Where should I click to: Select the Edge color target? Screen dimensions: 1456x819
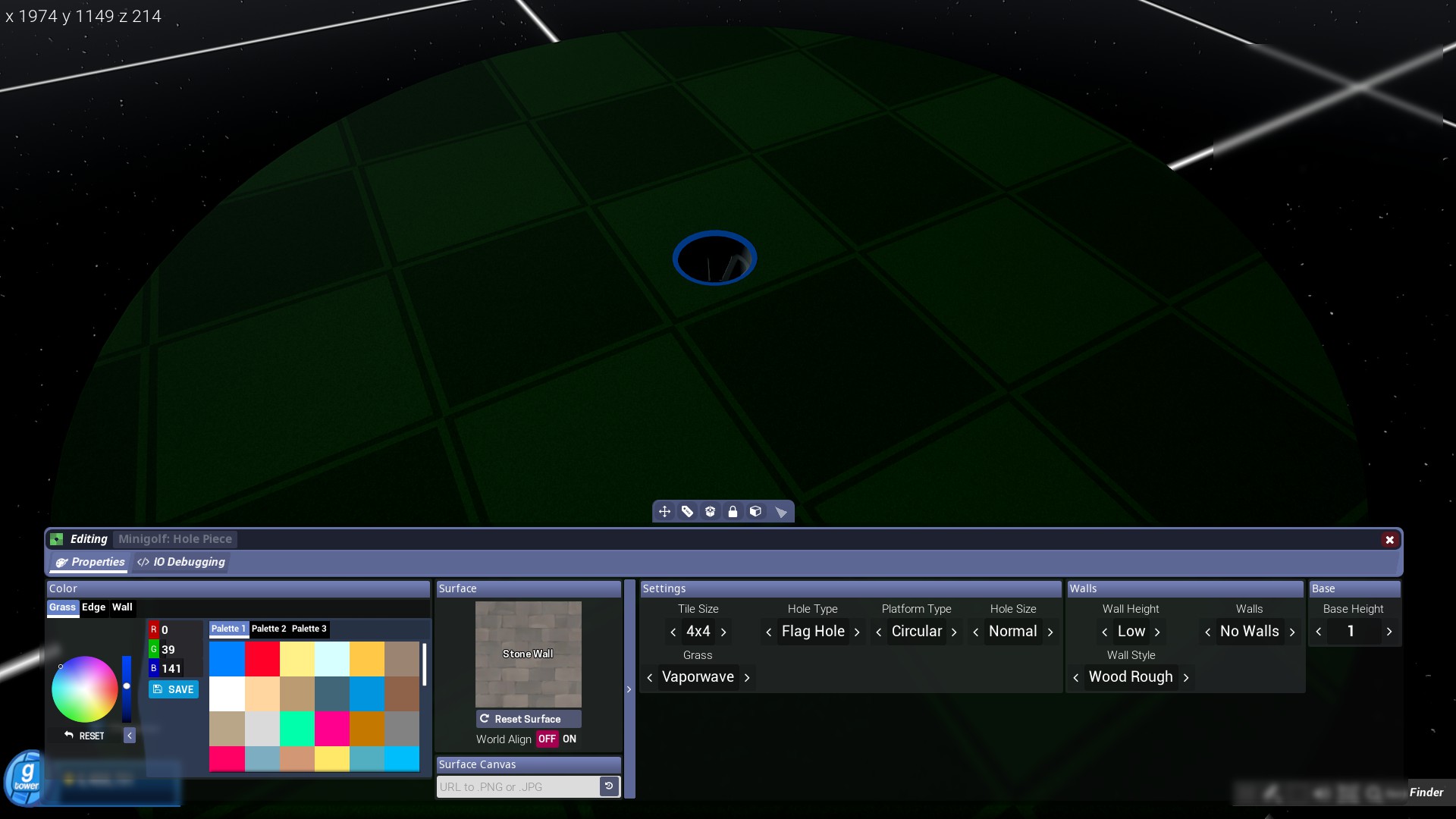93,607
